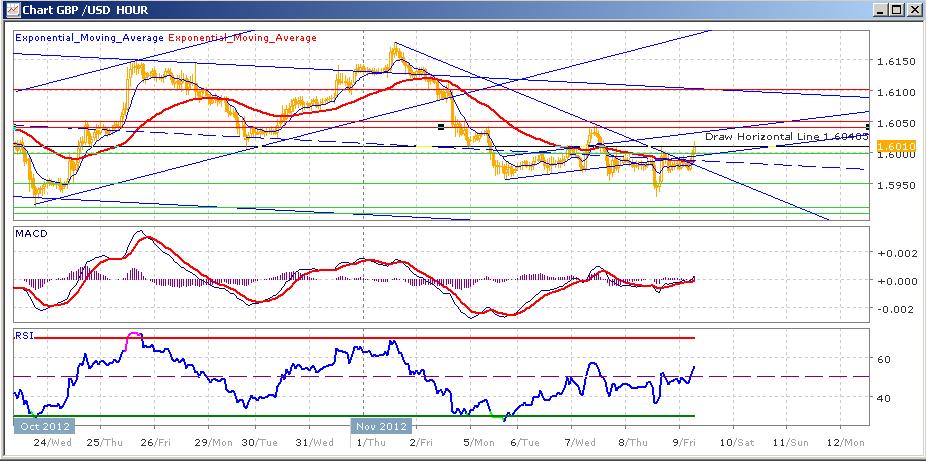Click the Nov 2012 month marker
The width and height of the screenshot is (926, 461).
(x=380, y=424)
